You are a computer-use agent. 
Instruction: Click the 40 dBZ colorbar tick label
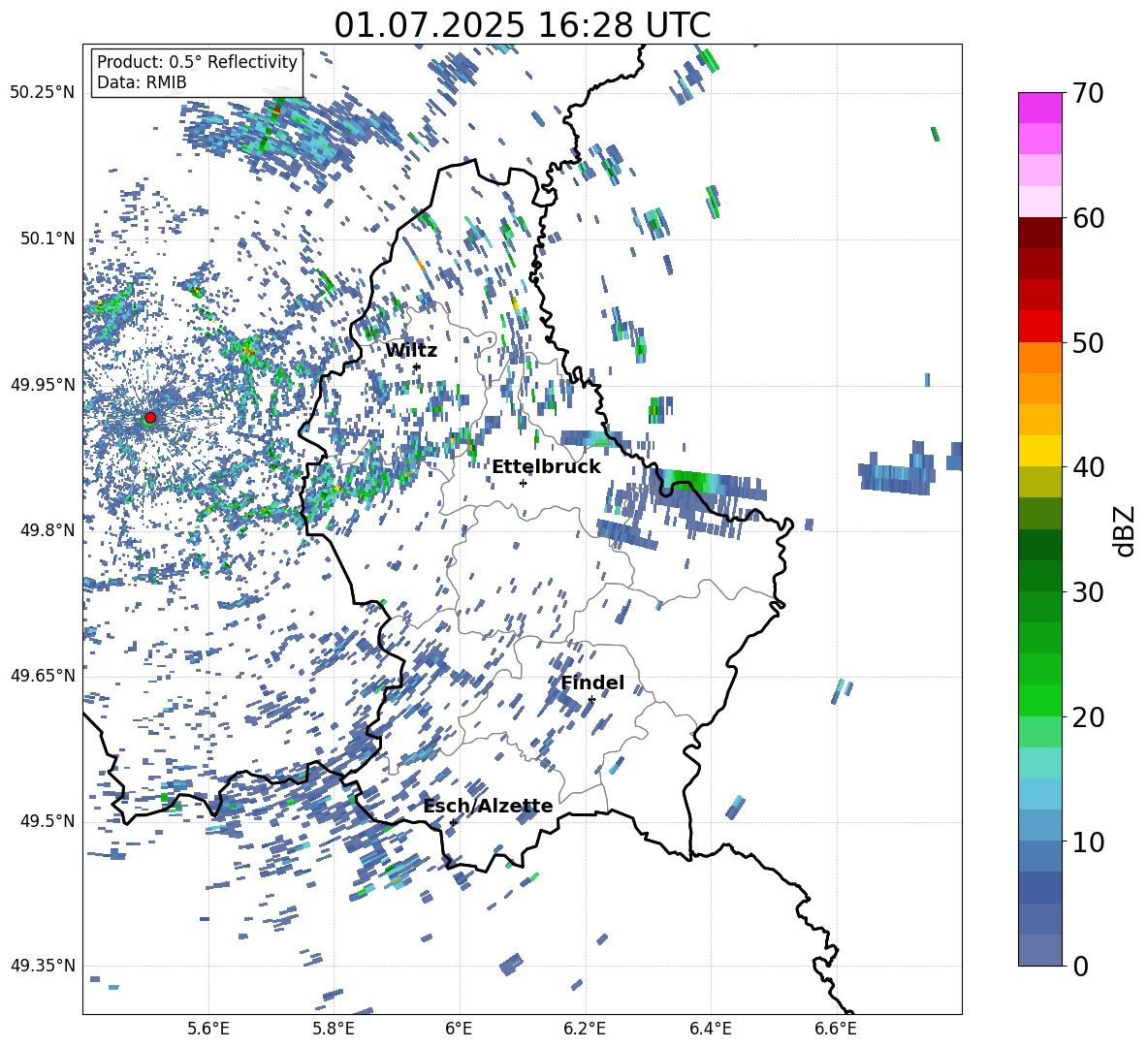[1087, 467]
